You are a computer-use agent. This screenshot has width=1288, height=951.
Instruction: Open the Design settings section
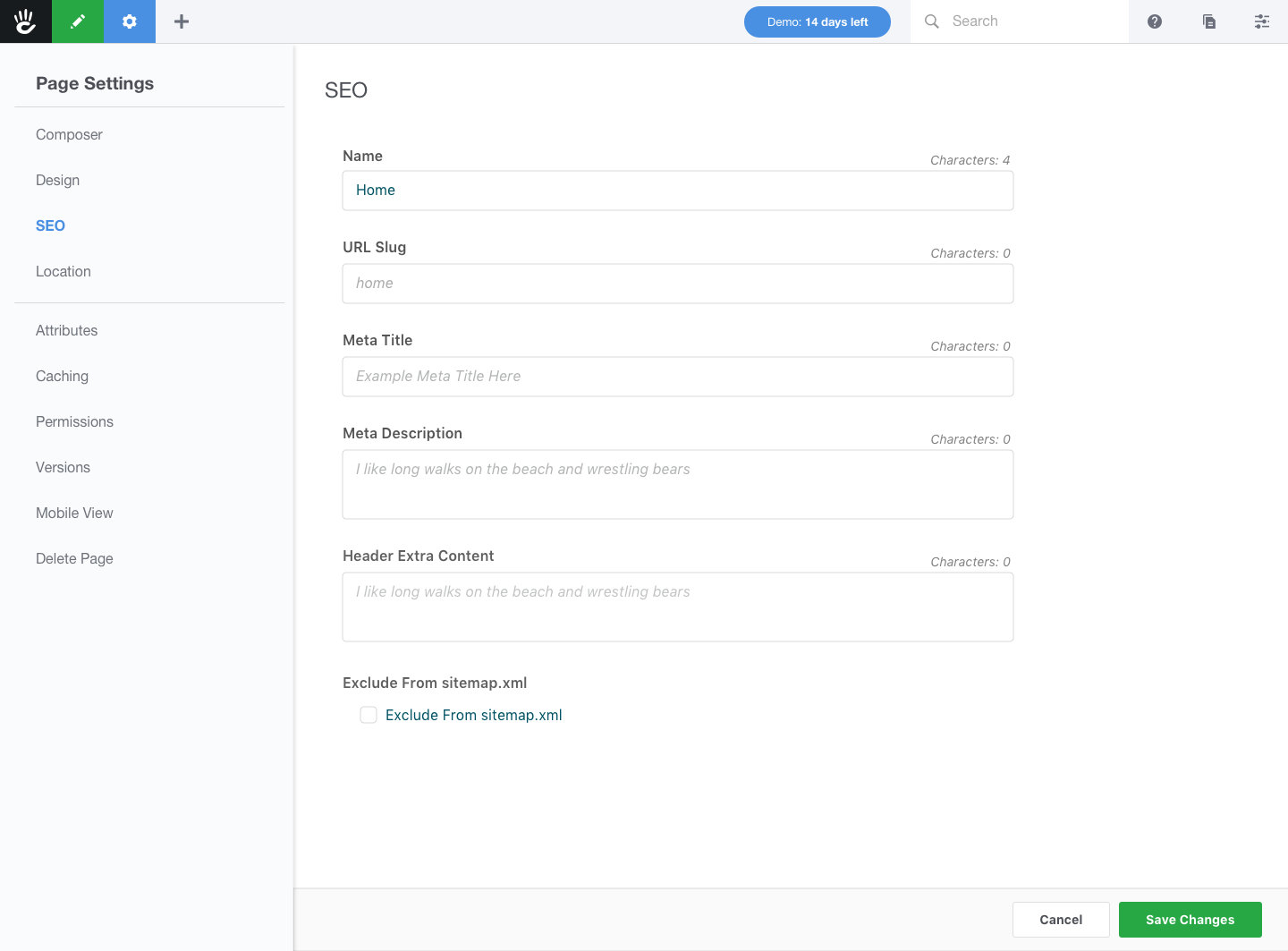tap(57, 180)
